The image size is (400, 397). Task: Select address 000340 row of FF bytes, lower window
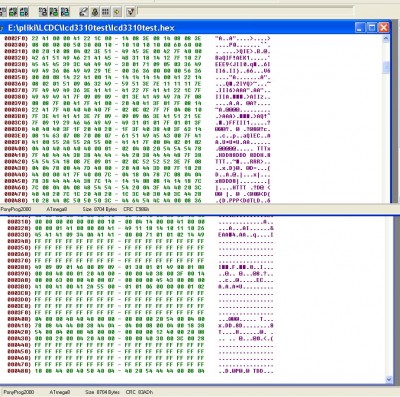tap(140, 241)
